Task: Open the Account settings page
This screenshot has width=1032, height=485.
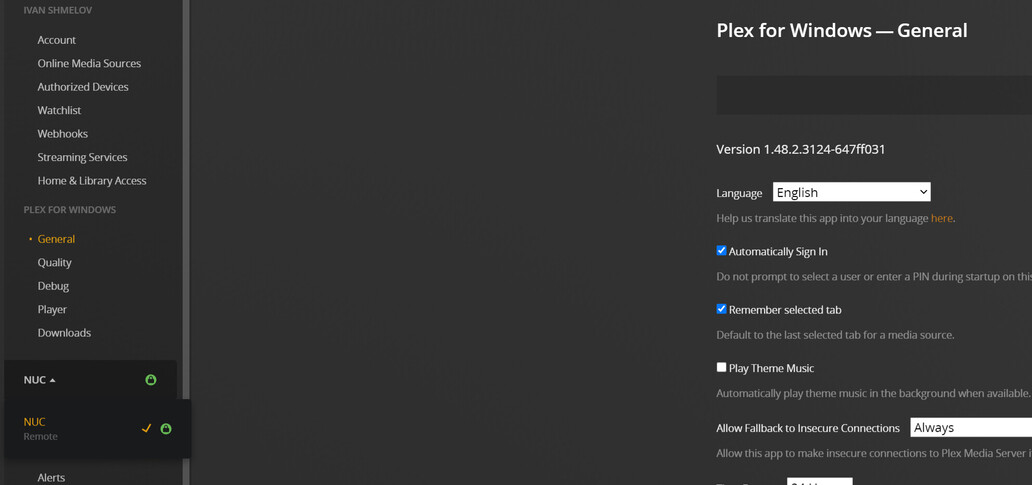Action: pyautogui.click(x=57, y=40)
